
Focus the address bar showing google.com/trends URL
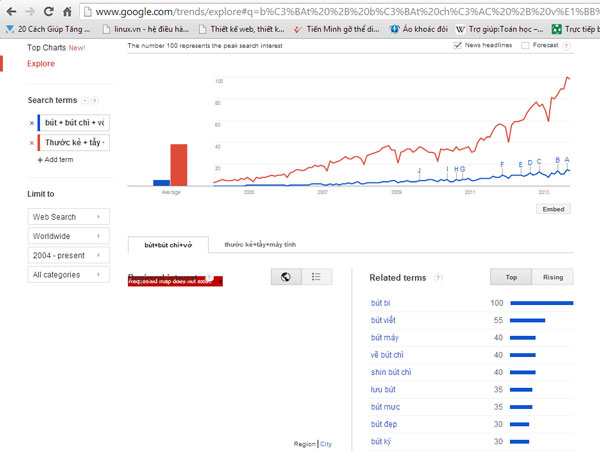pyautogui.click(x=341, y=12)
